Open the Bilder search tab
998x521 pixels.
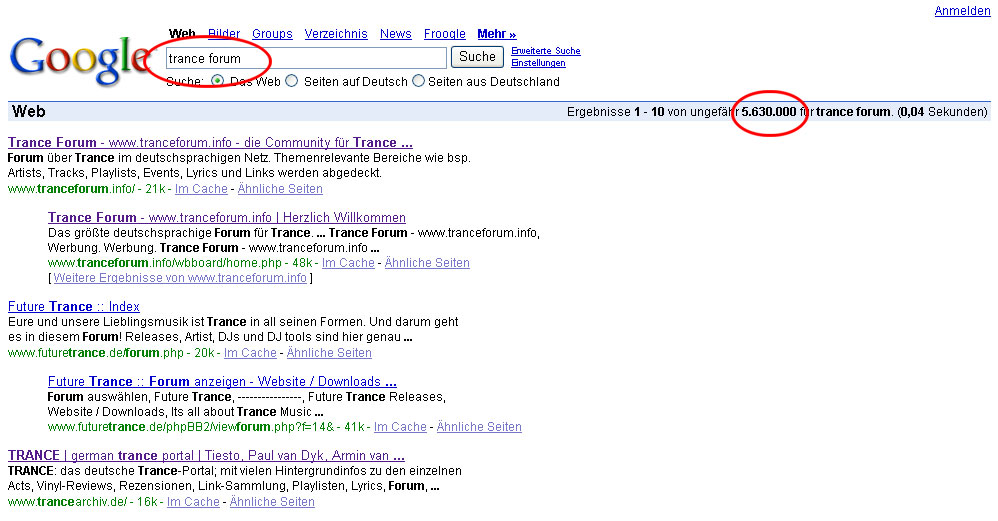tap(224, 34)
